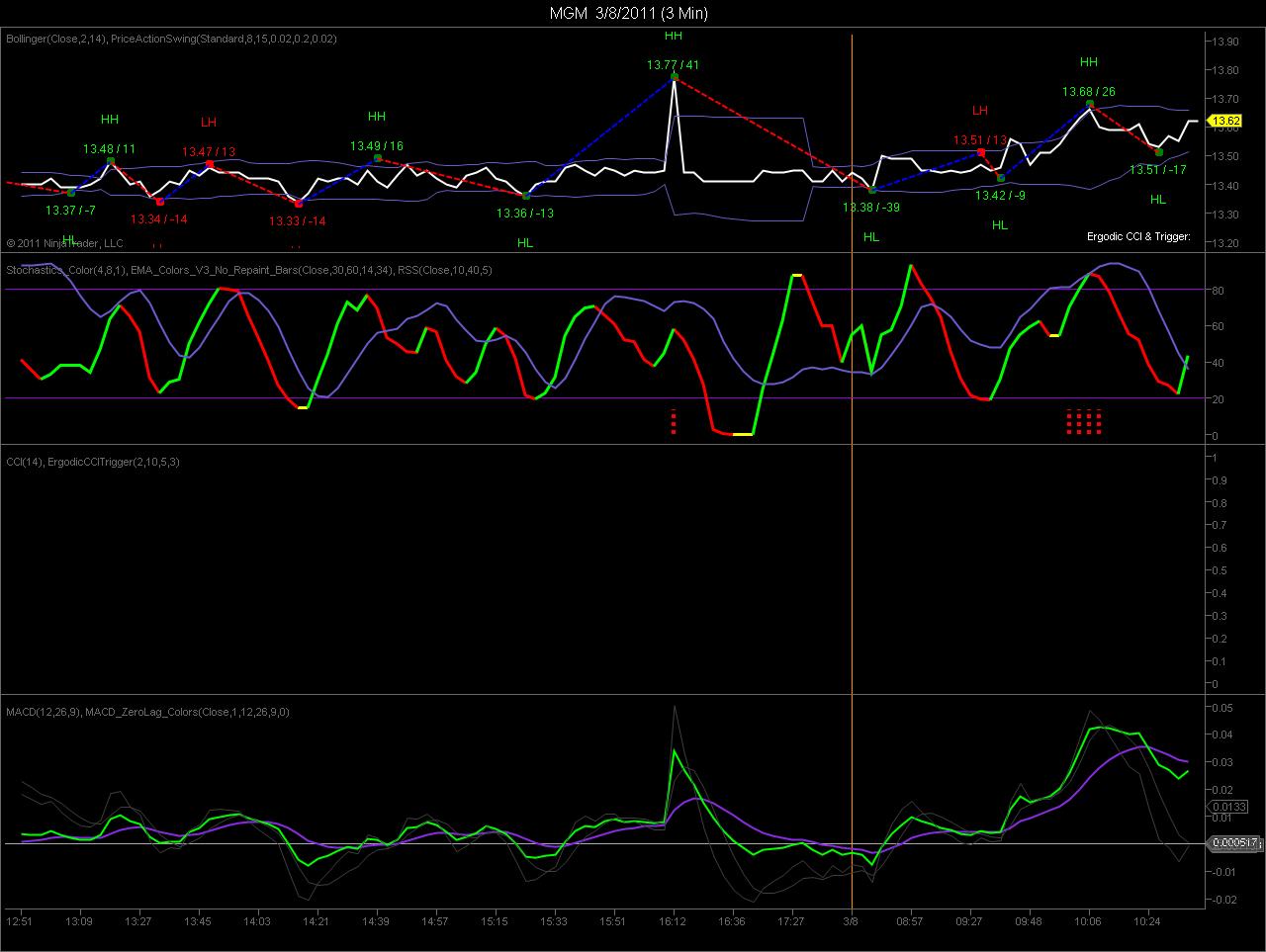Click the swing point dot at 13.77 peak

674,76
